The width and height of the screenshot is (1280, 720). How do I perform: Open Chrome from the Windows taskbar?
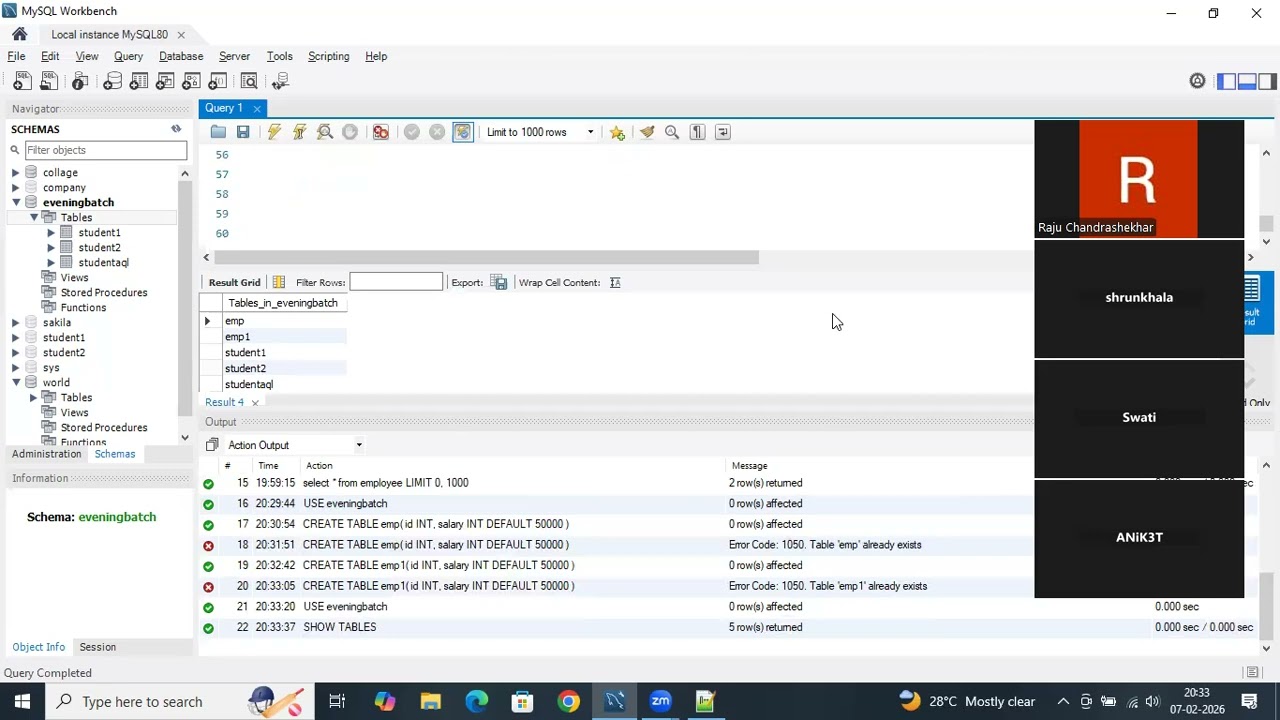tap(568, 701)
